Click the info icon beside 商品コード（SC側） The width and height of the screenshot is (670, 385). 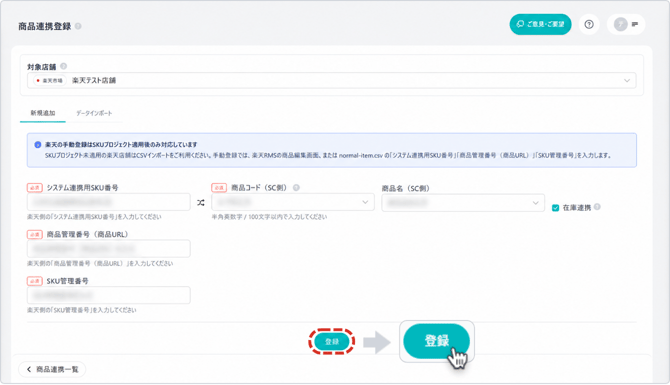pyautogui.click(x=296, y=188)
